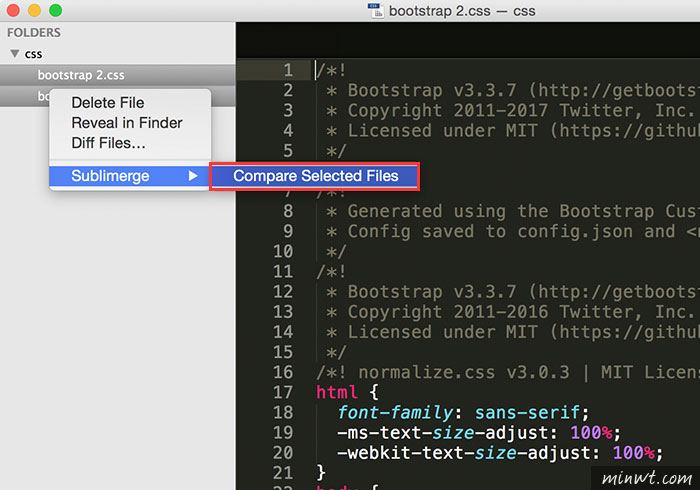Click the 100% value on line 19
This screenshot has height=490, width=700.
click(x=591, y=433)
